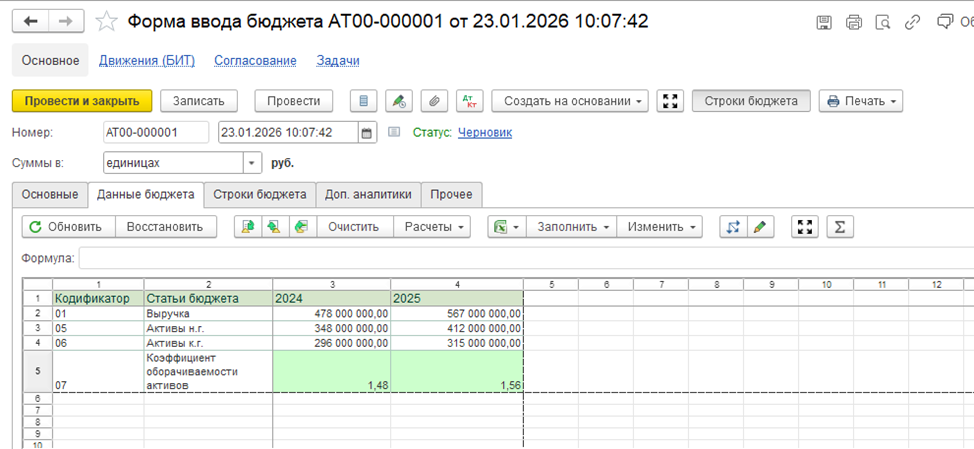
Task: Select the Основное section
Action: point(50,60)
